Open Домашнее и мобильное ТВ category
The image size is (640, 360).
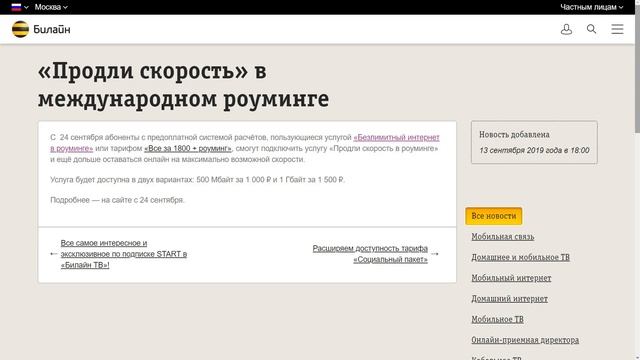point(520,257)
